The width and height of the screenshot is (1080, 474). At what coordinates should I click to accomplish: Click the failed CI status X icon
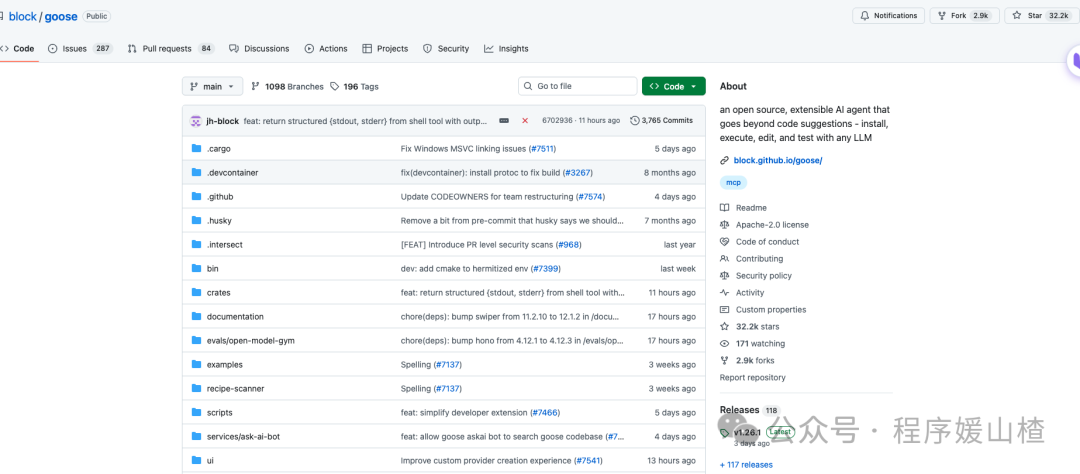pyautogui.click(x=525, y=121)
